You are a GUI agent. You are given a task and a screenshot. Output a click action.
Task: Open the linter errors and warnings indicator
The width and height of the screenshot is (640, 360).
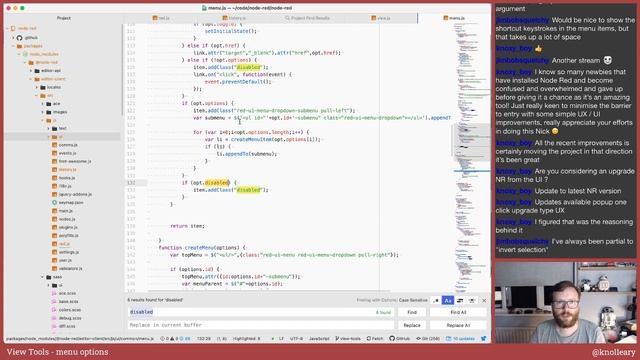pyautogui.click(x=176, y=339)
